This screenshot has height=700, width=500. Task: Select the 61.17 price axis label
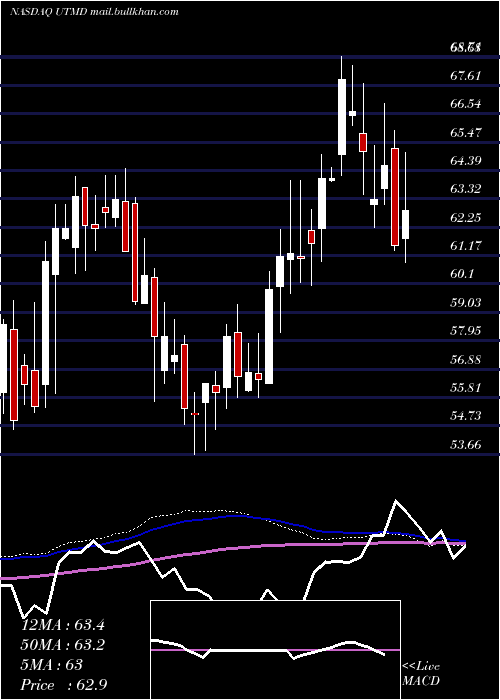point(466,246)
